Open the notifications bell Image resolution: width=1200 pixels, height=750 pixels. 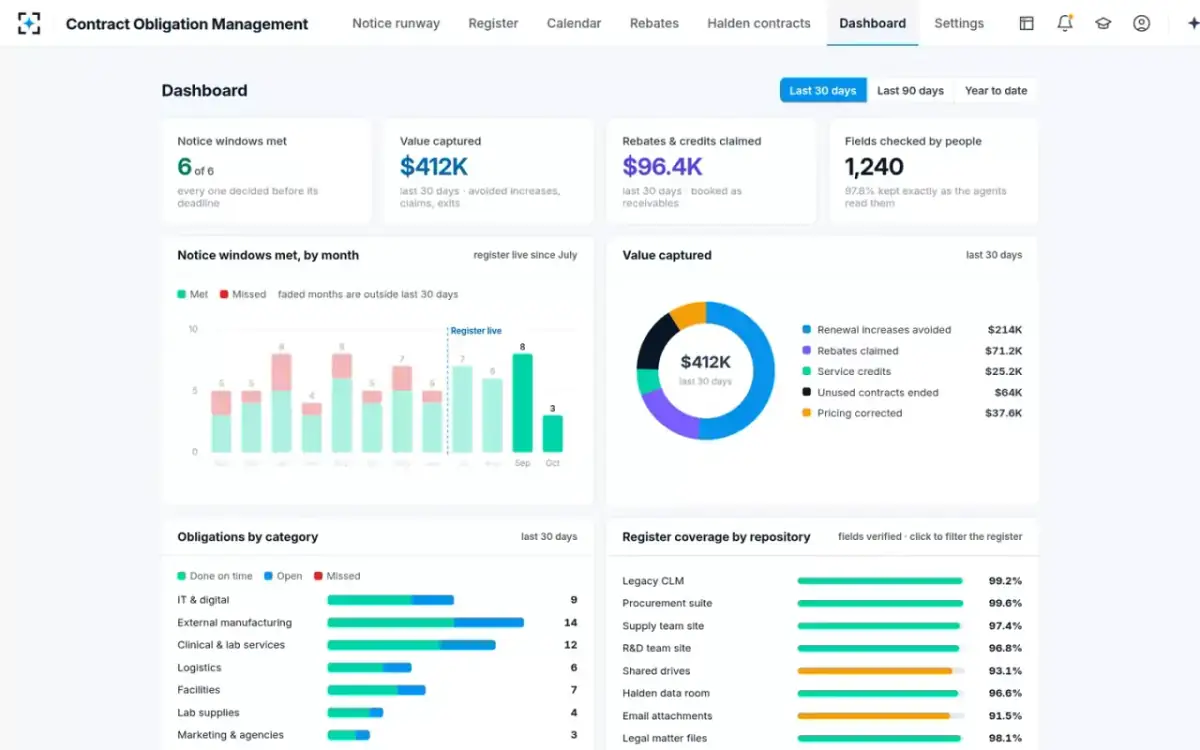pyautogui.click(x=1065, y=23)
